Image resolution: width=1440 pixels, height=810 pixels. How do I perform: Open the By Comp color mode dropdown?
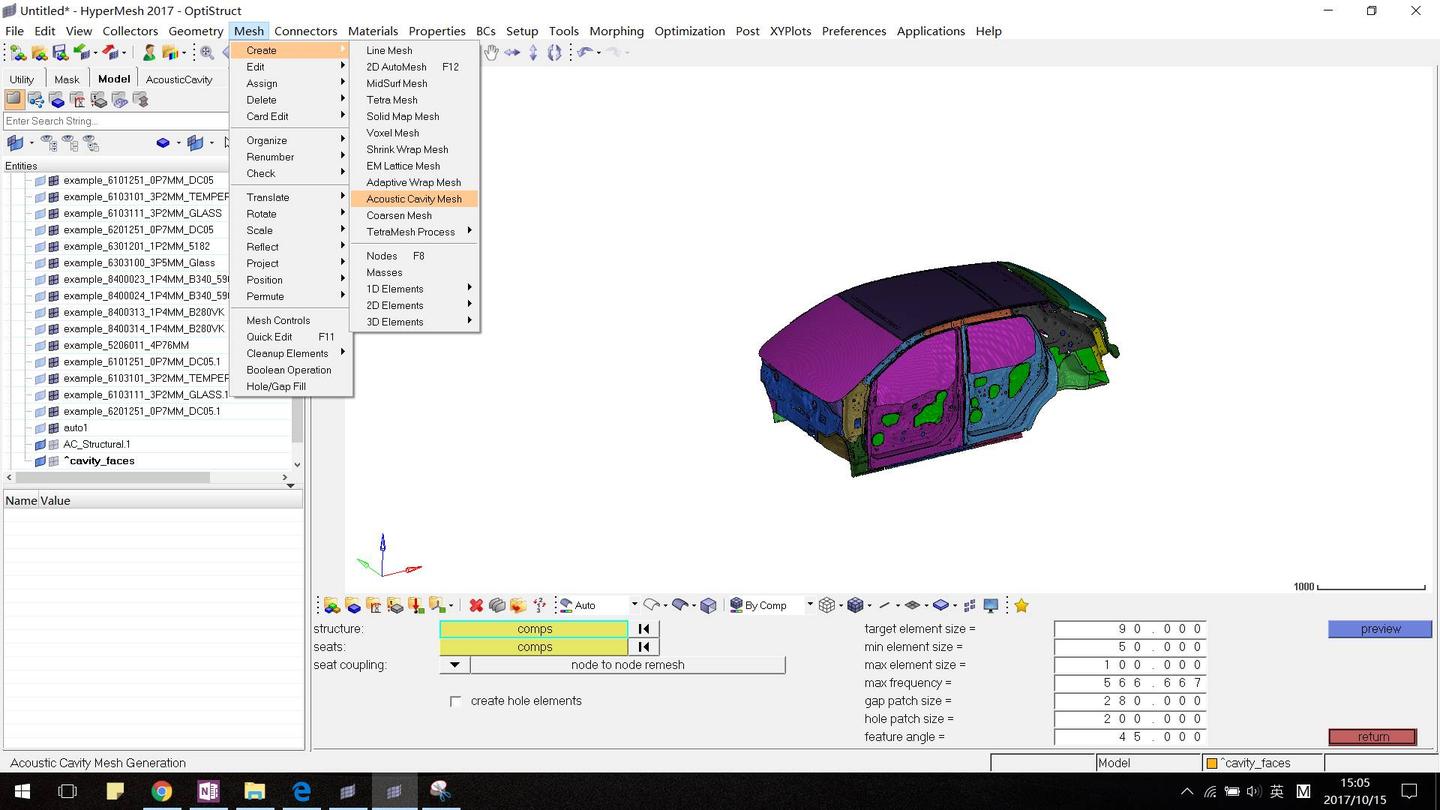tap(809, 605)
